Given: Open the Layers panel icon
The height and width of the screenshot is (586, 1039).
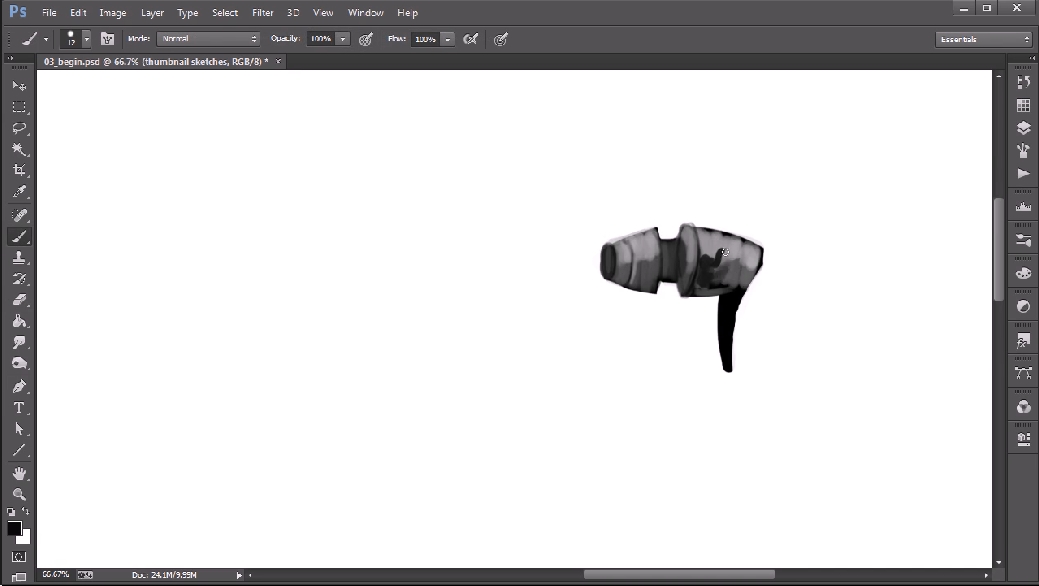Looking at the screenshot, I should 1023,128.
